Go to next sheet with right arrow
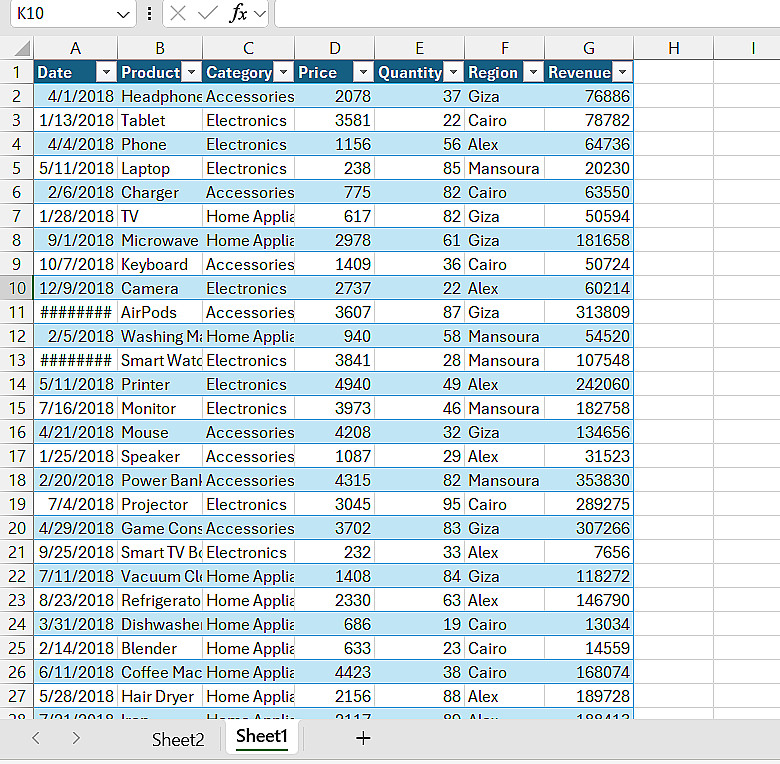This screenshot has height=764, width=780. pyautogui.click(x=76, y=738)
